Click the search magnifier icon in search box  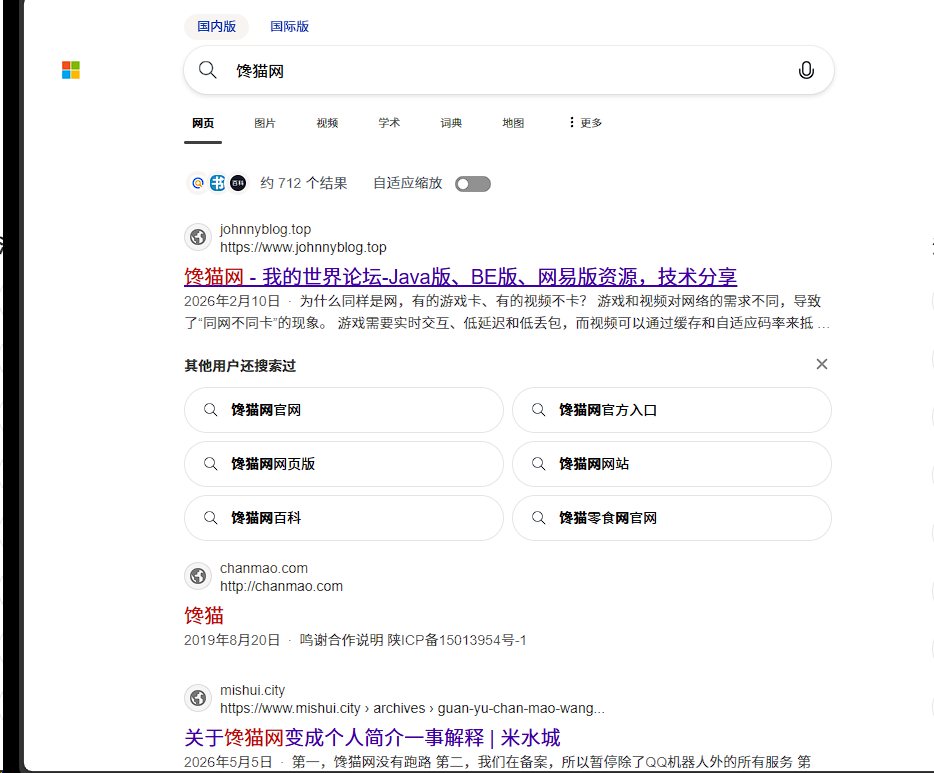(x=207, y=70)
